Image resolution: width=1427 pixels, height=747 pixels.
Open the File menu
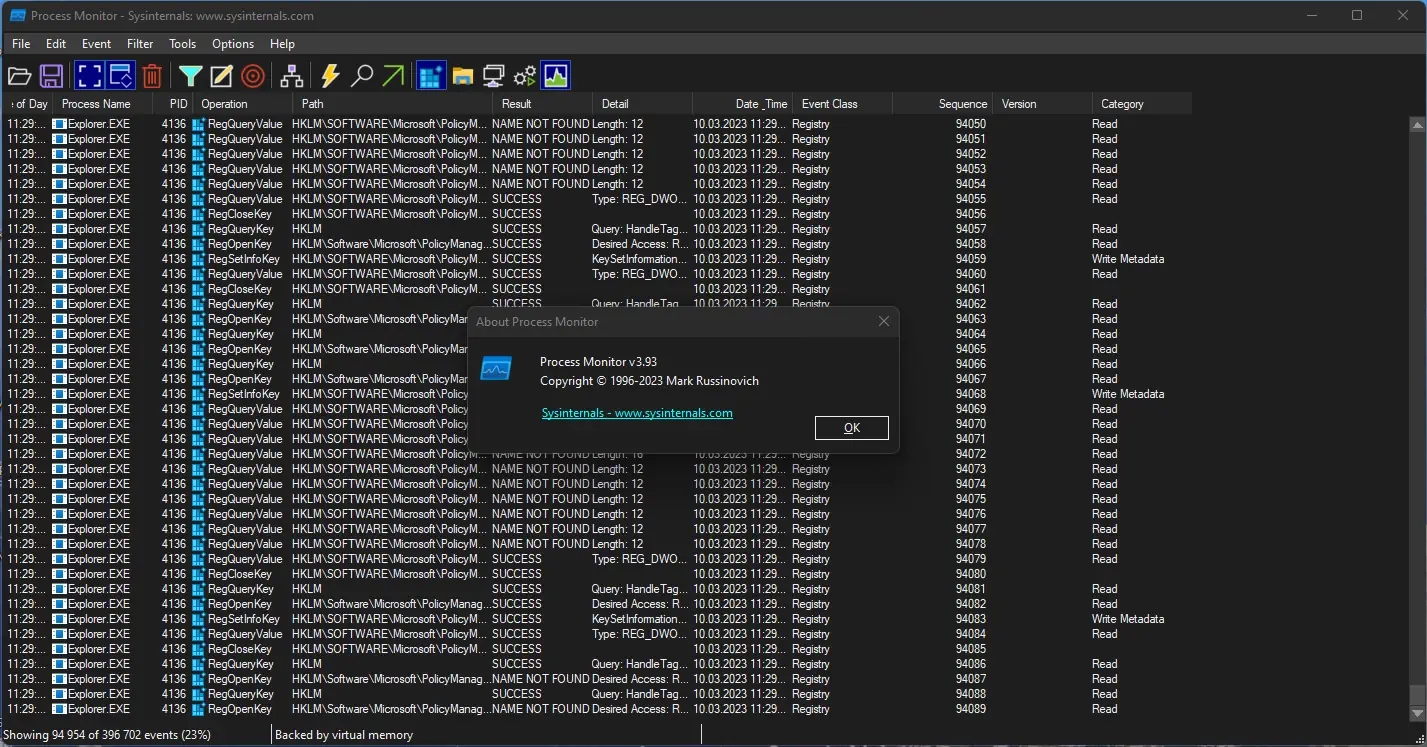coord(21,44)
